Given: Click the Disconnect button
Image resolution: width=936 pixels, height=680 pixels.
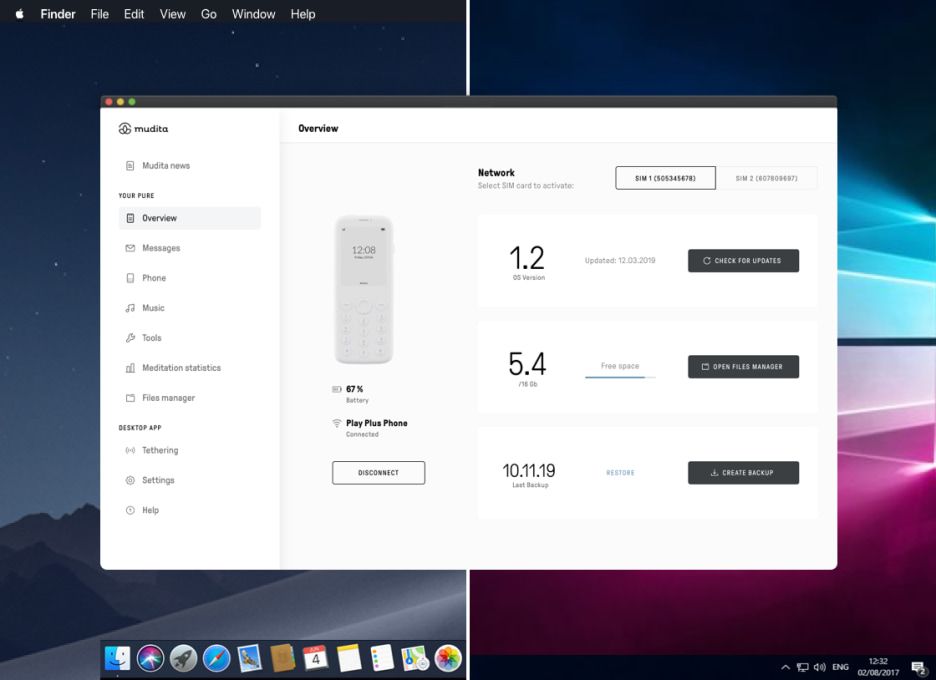Looking at the screenshot, I should coord(378,473).
